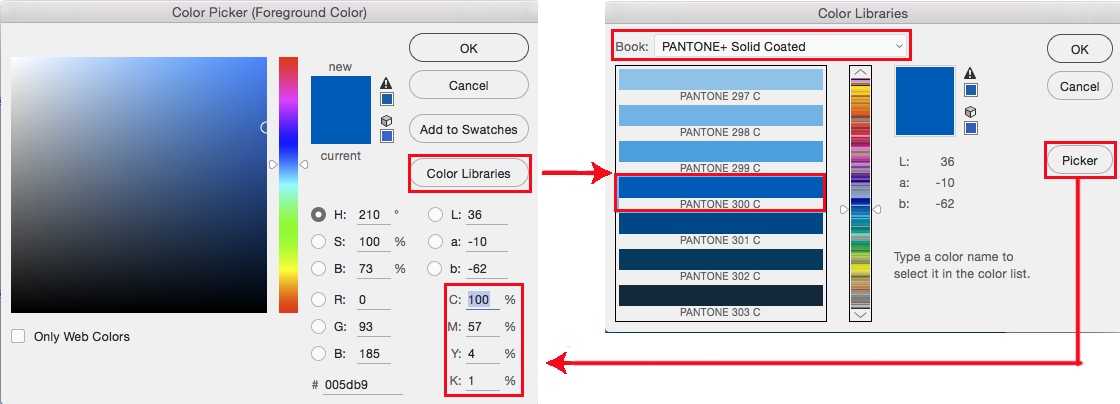Open the Book dropdown PANTONE+ Solid Coated
This screenshot has width=1120, height=404.
(781, 46)
